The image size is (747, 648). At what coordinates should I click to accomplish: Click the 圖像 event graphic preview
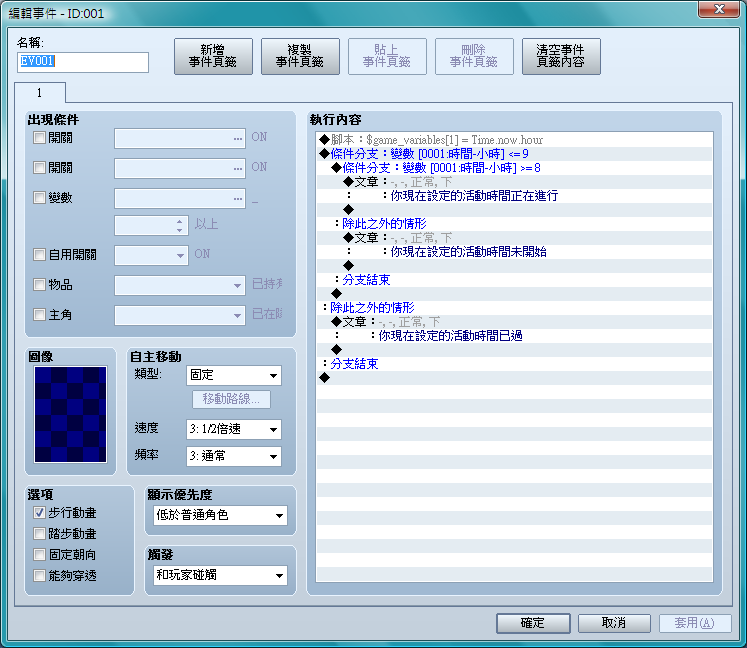pos(71,415)
